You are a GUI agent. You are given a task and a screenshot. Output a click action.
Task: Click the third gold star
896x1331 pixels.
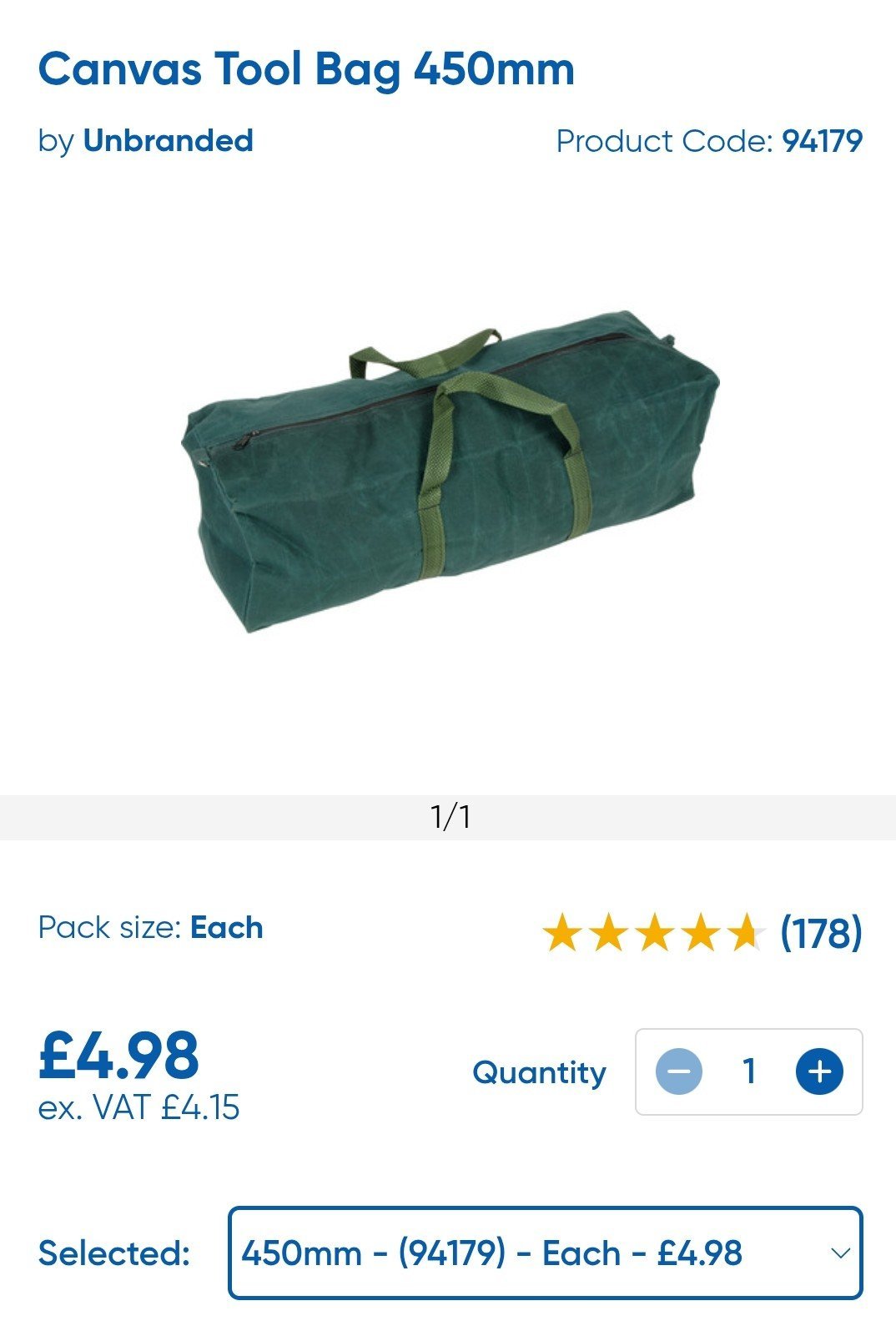[x=654, y=932]
